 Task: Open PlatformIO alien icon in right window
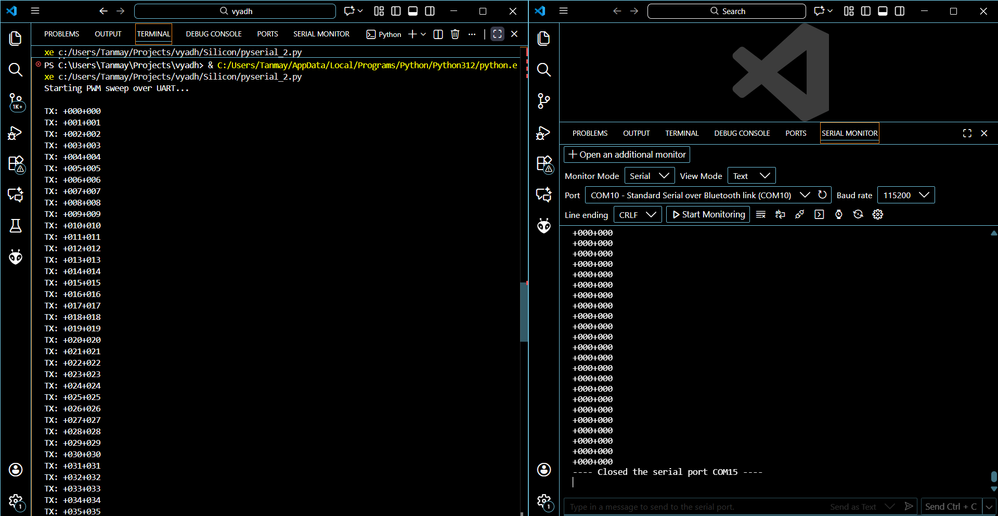[544, 226]
